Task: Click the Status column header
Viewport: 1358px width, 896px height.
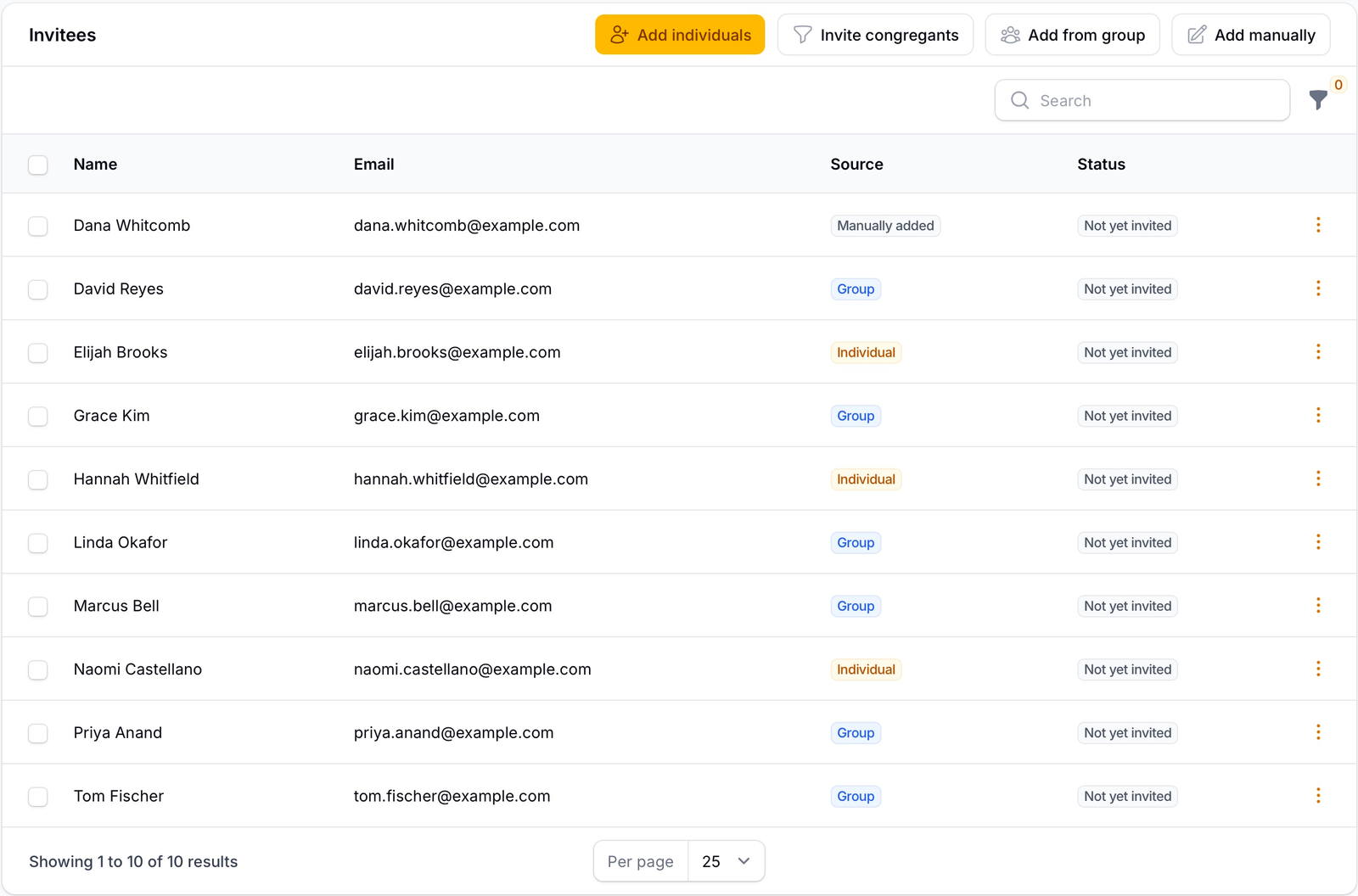Action: click(1101, 165)
